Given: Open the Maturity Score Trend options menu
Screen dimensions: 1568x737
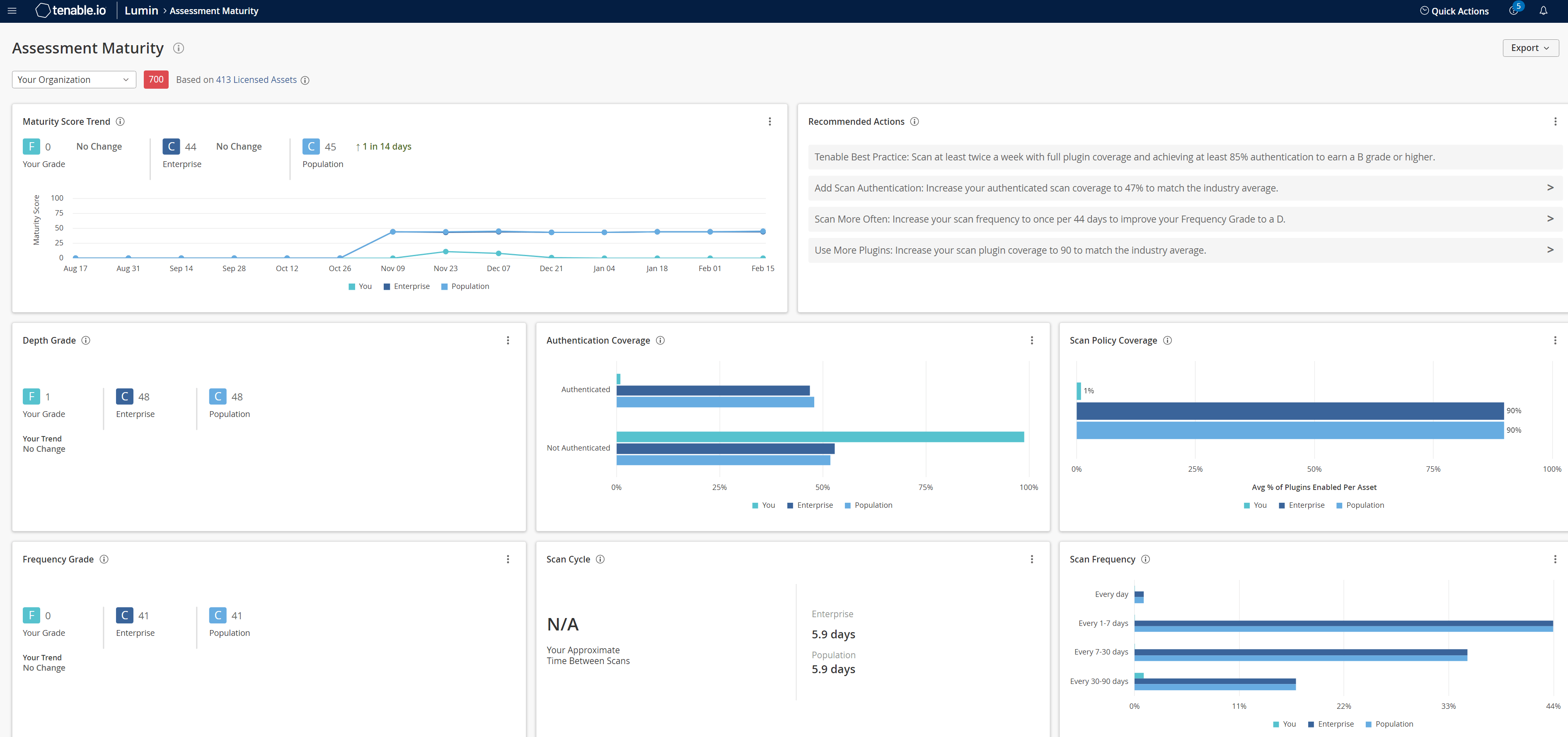Looking at the screenshot, I should tap(770, 121).
